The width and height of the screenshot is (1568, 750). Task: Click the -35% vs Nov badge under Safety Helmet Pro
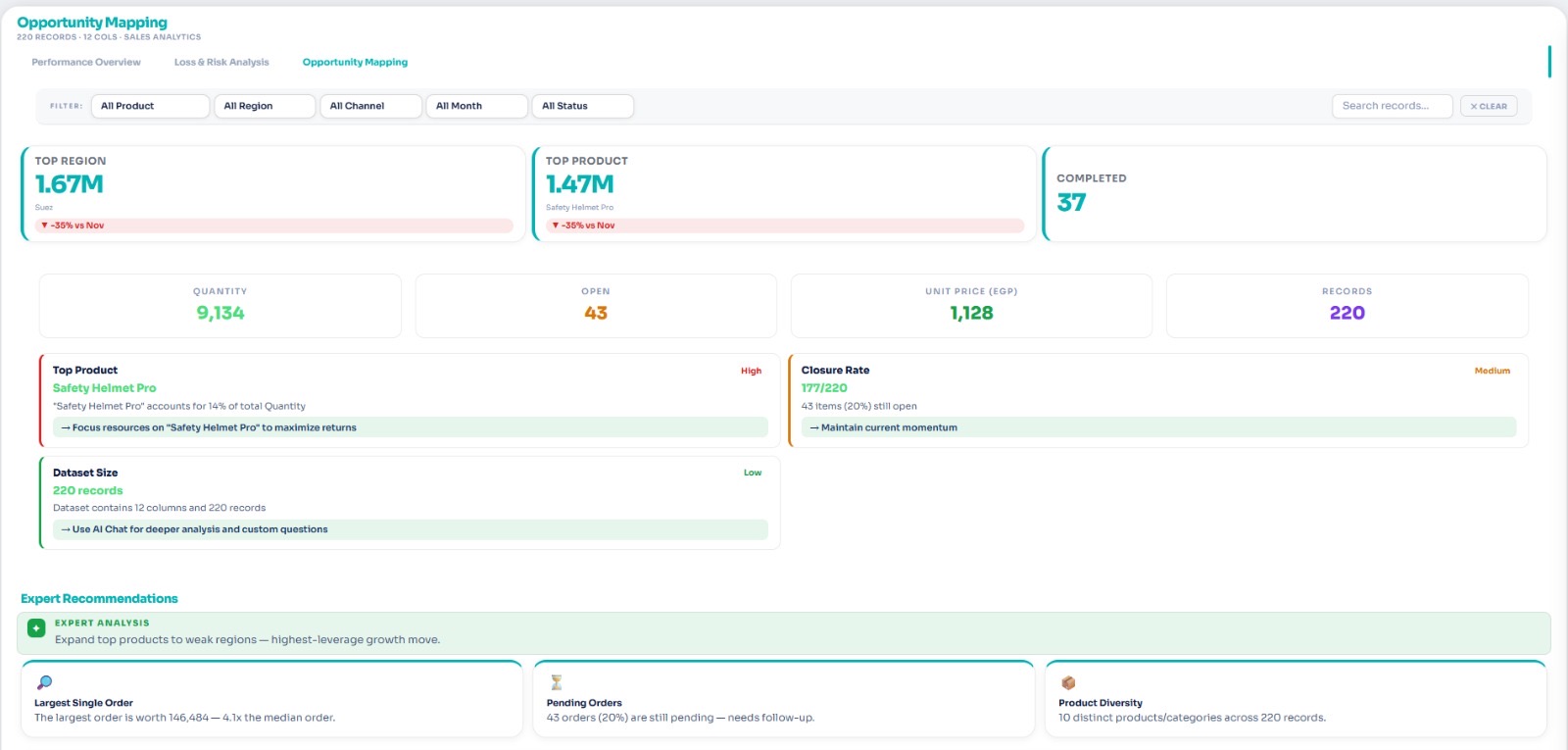(x=784, y=225)
